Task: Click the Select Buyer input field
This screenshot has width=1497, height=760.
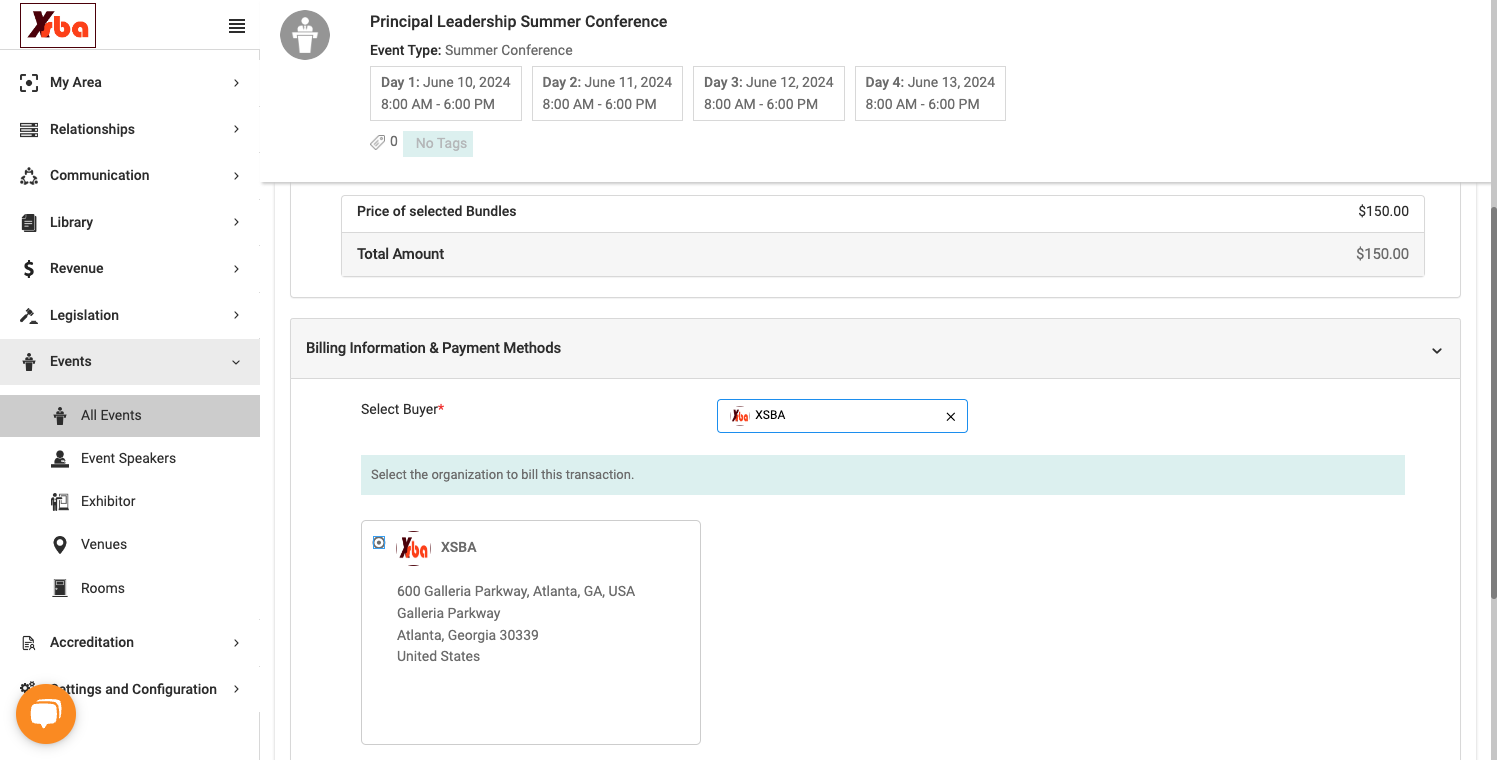Action: coord(842,416)
